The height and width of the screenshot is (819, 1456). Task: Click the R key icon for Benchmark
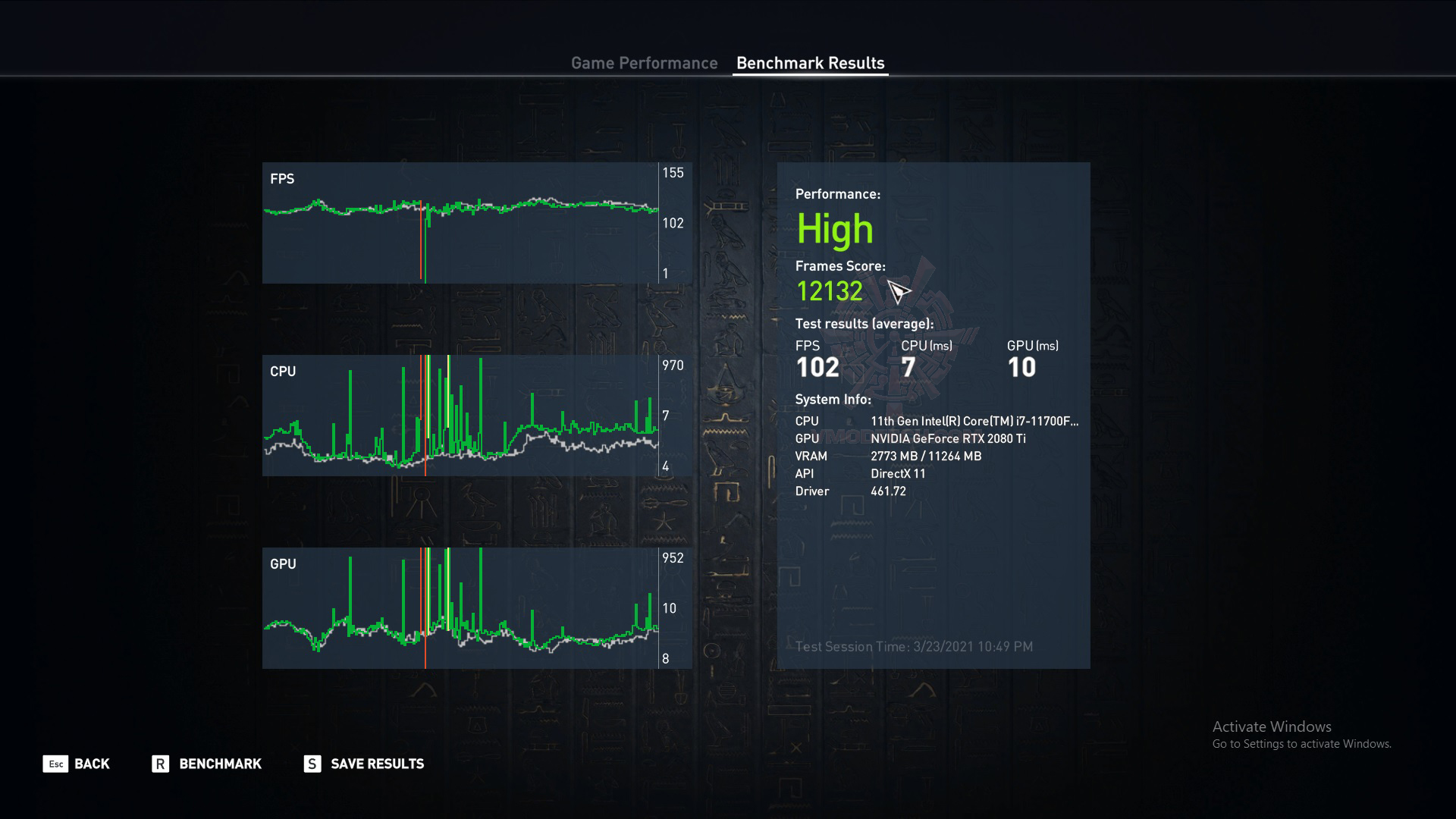160,764
